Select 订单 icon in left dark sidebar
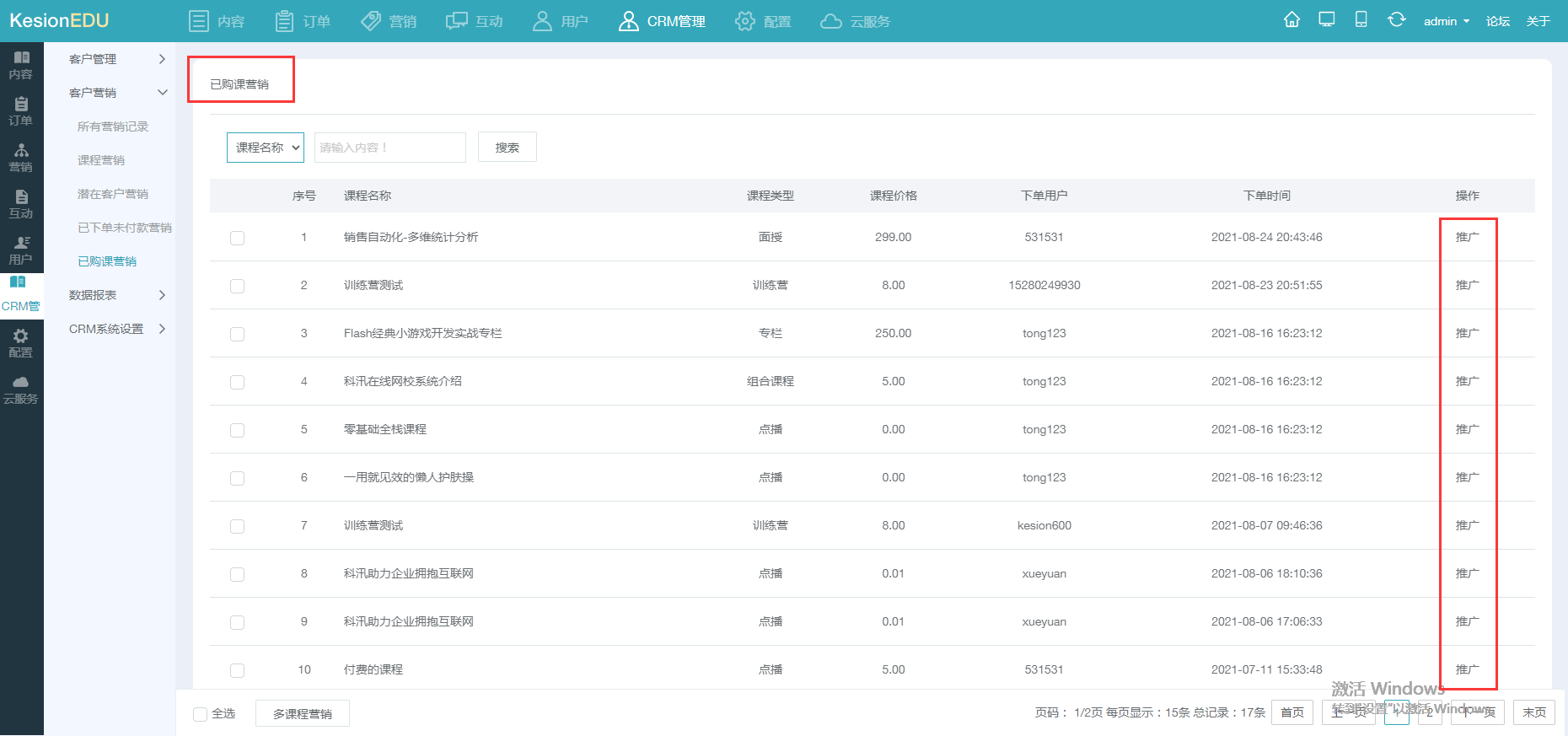The width and height of the screenshot is (1568, 736). (x=21, y=111)
